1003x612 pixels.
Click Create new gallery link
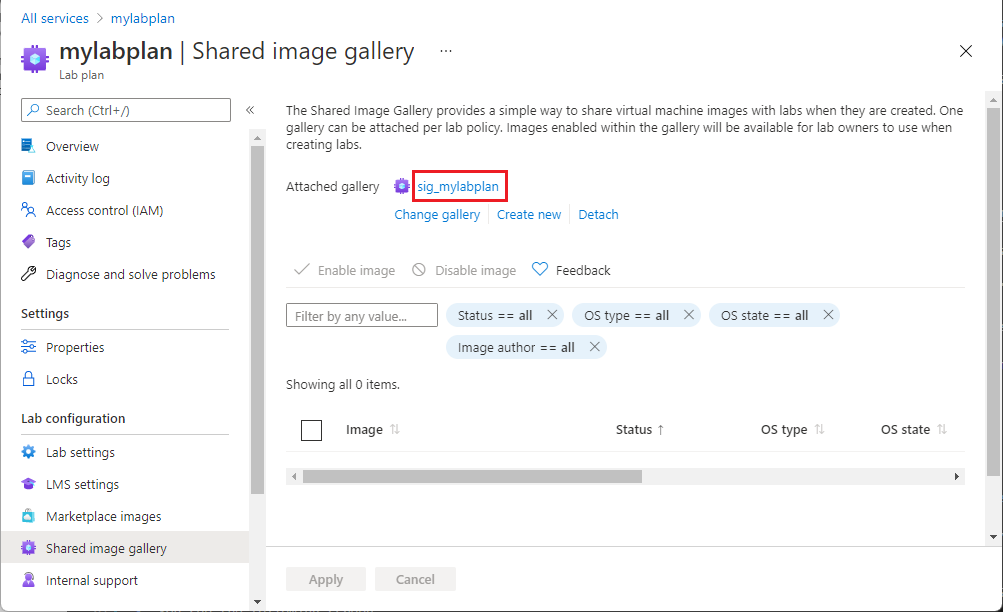click(x=529, y=214)
